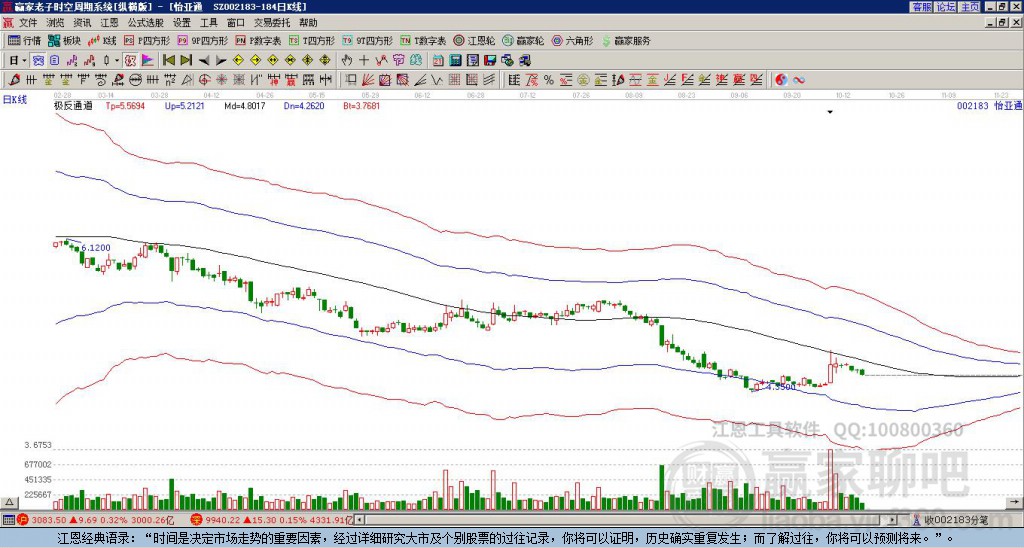
Task: Click the save floppy disk icon
Action: pos(490,61)
